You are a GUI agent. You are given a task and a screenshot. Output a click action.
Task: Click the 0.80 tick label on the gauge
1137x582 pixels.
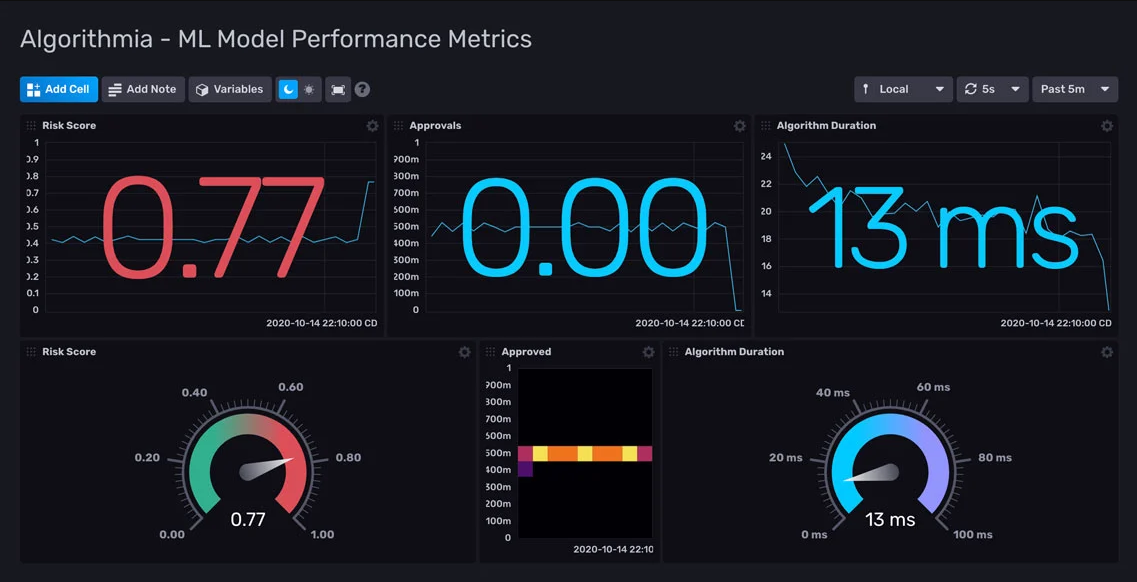point(348,457)
